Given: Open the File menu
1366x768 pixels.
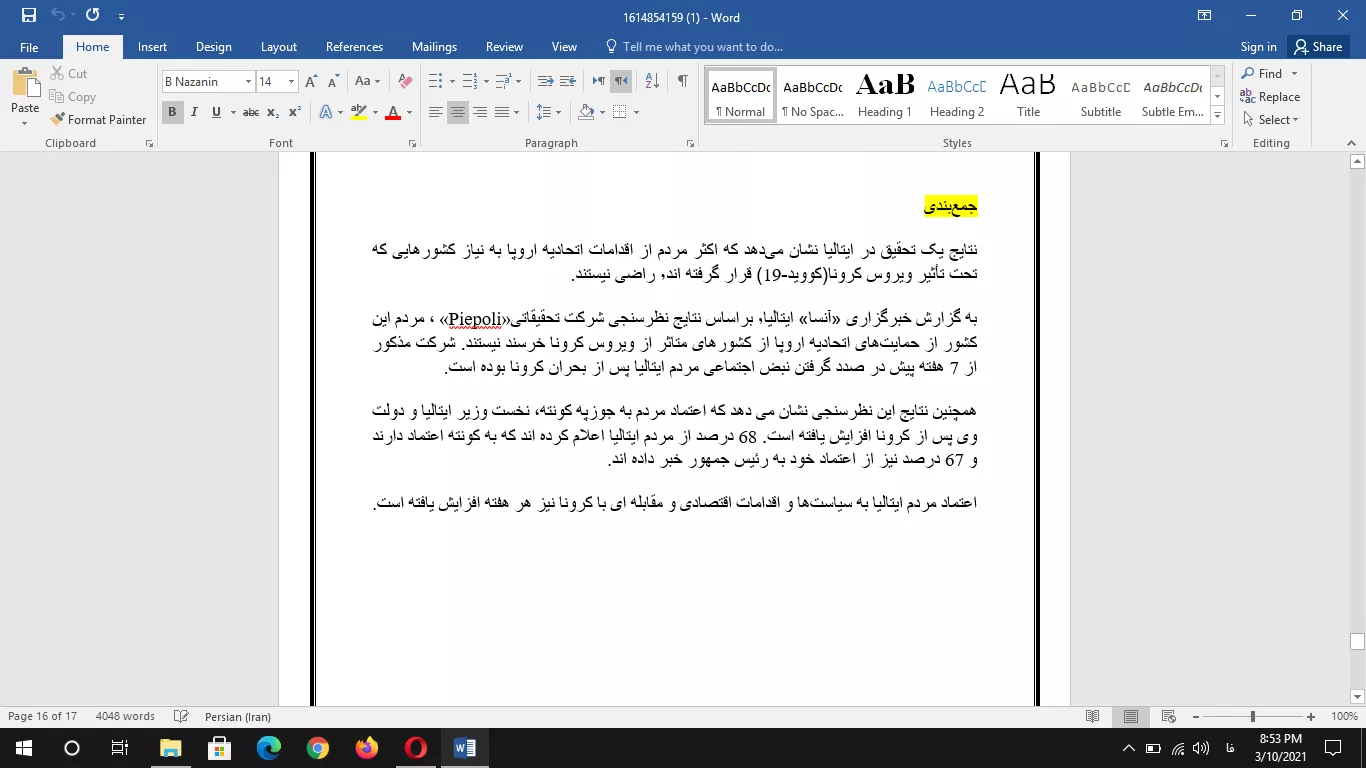Looking at the screenshot, I should pyautogui.click(x=29, y=47).
